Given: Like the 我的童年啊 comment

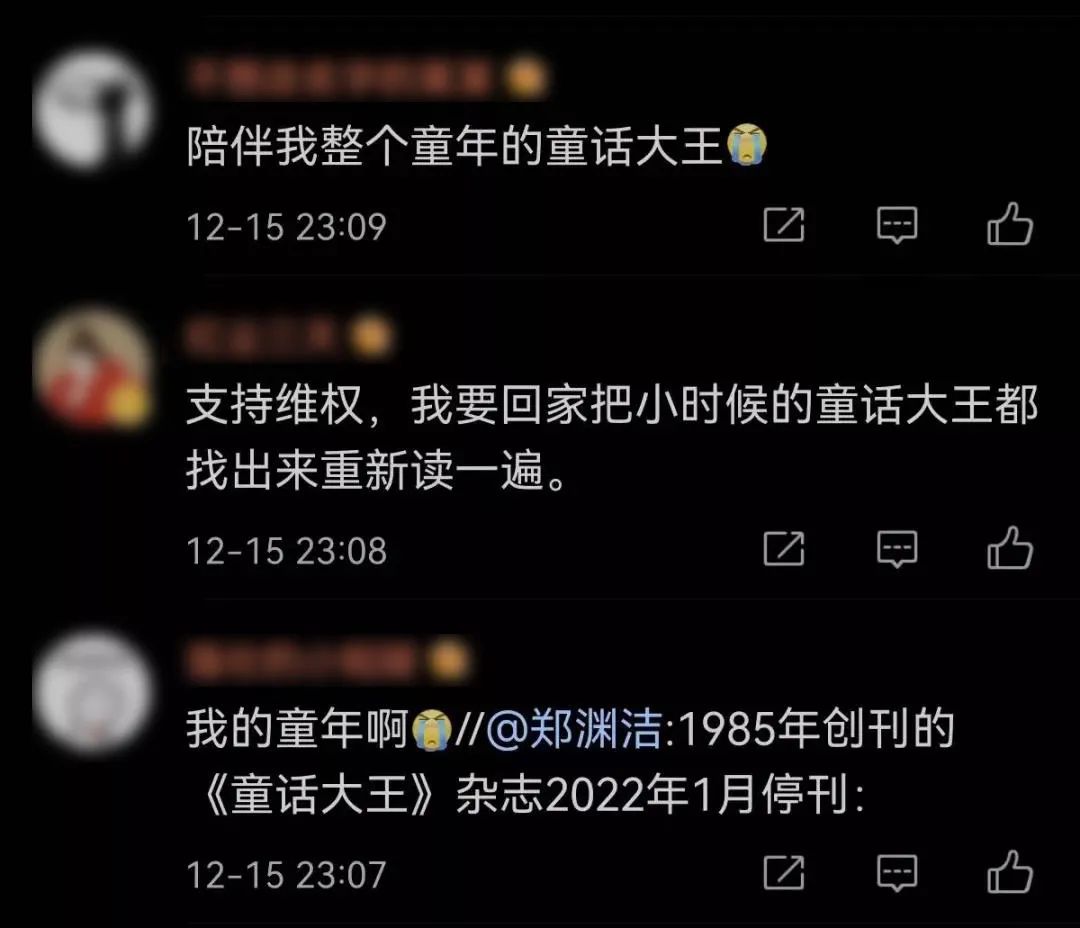Looking at the screenshot, I should click(x=1010, y=872).
